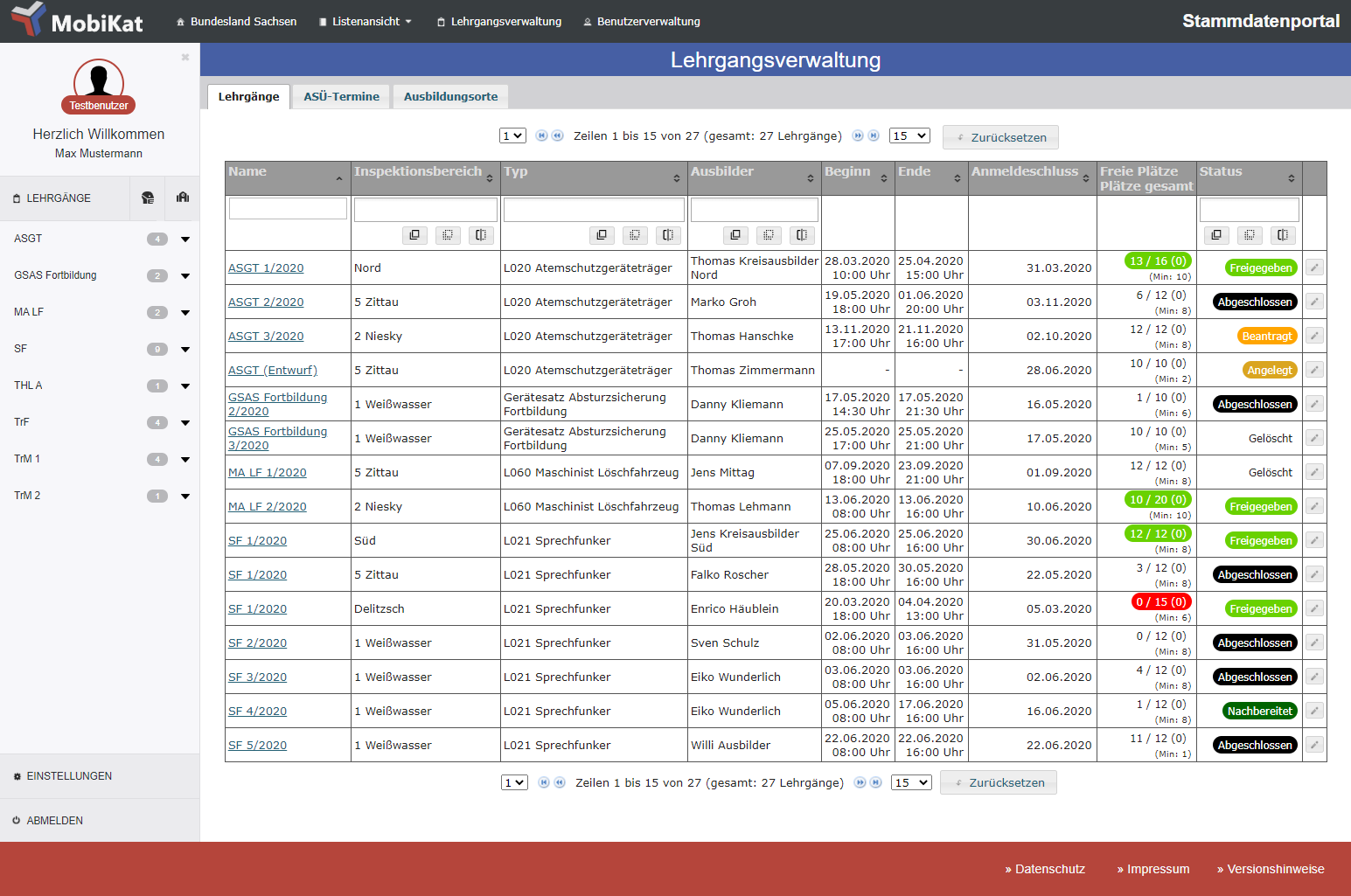The width and height of the screenshot is (1351, 896).
Task: Click deselect-all filter icon under Ausbilder column
Action: pos(769,235)
